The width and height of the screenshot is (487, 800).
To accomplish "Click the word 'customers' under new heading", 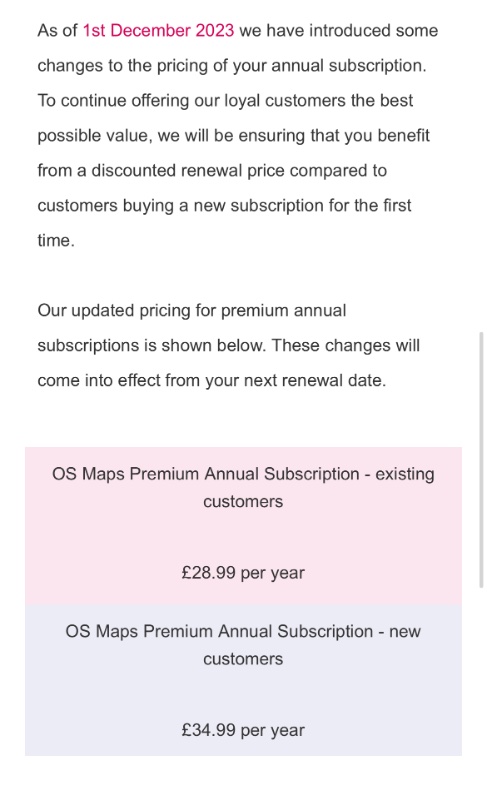I will click(243, 659).
